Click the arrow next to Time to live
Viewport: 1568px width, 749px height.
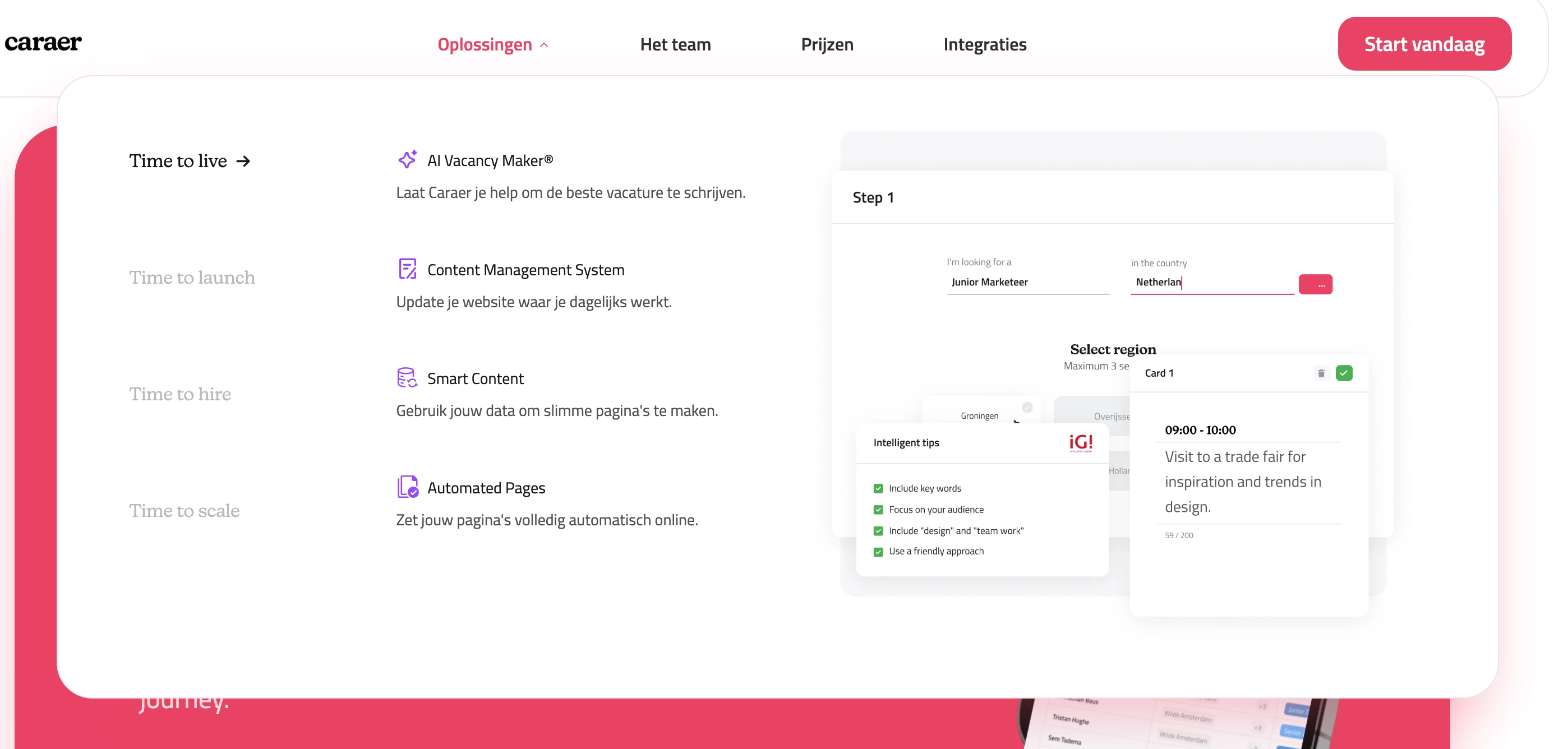(x=243, y=161)
